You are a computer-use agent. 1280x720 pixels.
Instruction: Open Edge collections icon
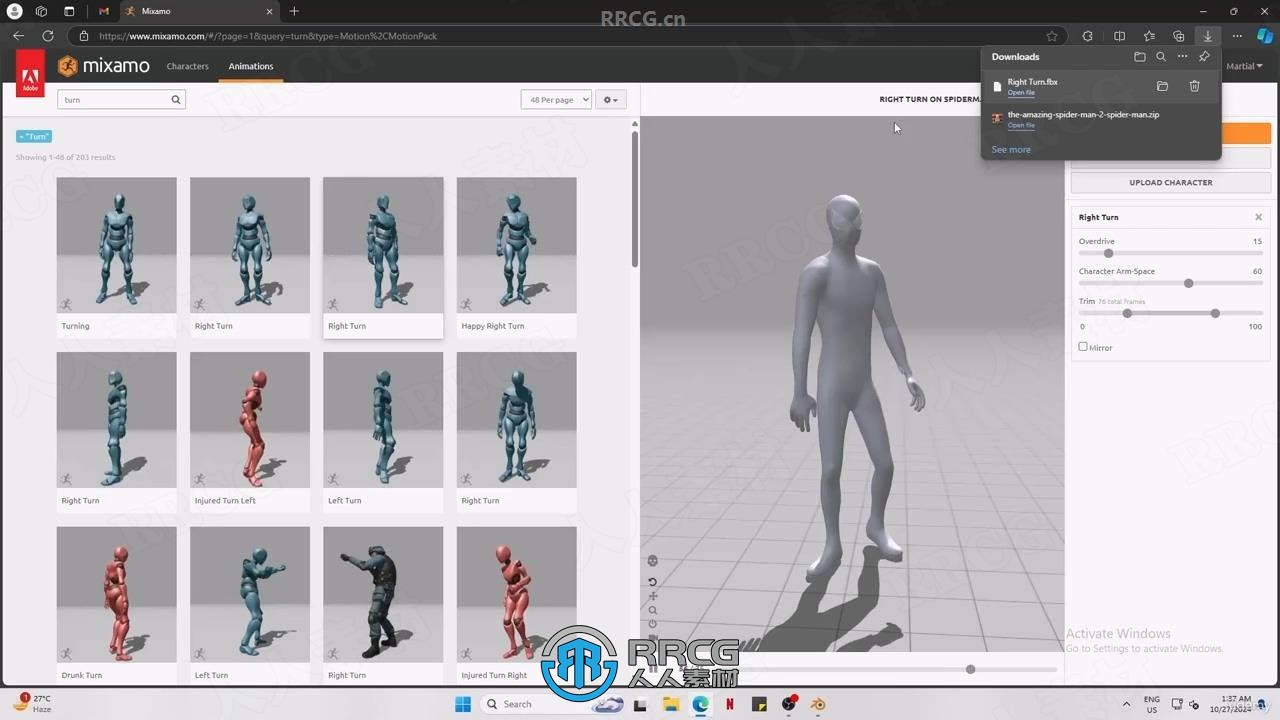click(1178, 36)
